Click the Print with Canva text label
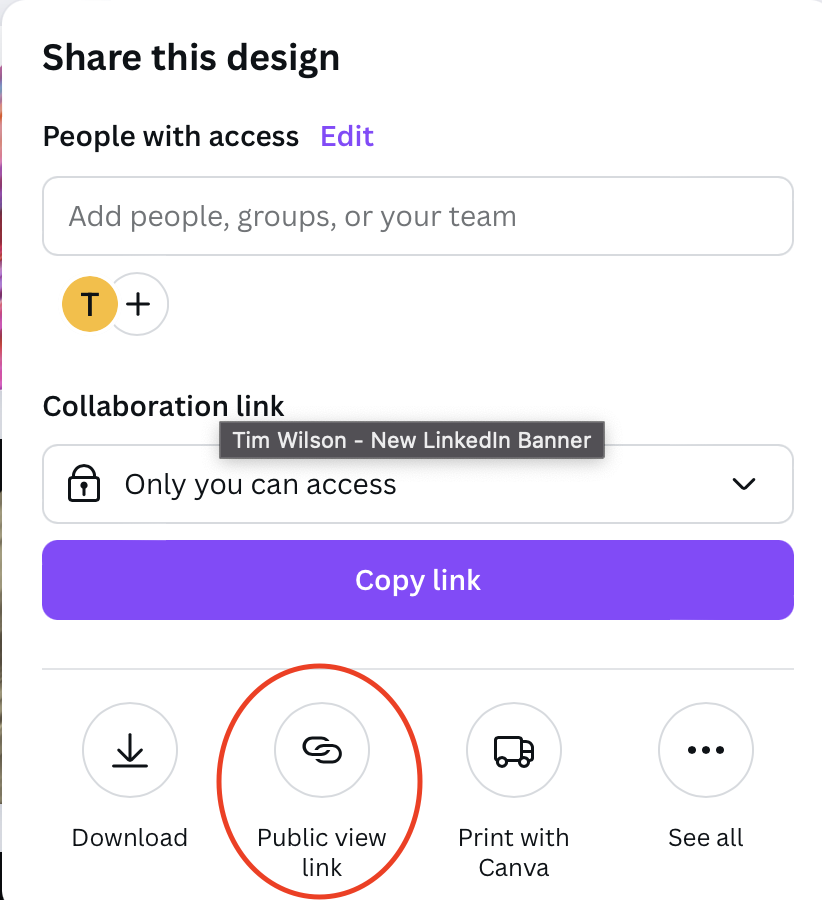Screen dimensions: 822x900 tap(514, 852)
